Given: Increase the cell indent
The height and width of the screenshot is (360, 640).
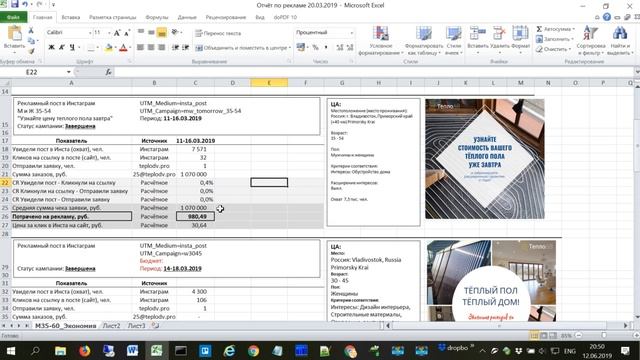Looking at the screenshot, I should tap(186, 47).
